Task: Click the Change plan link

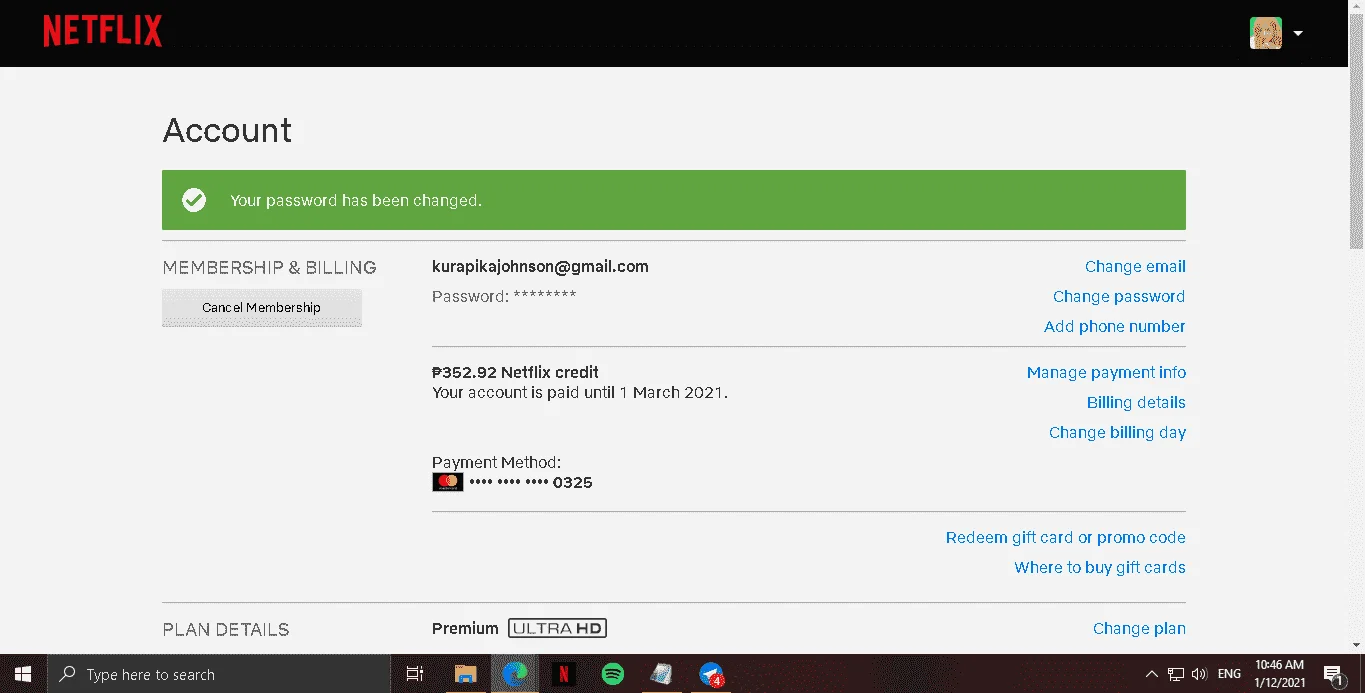Action: (1139, 629)
